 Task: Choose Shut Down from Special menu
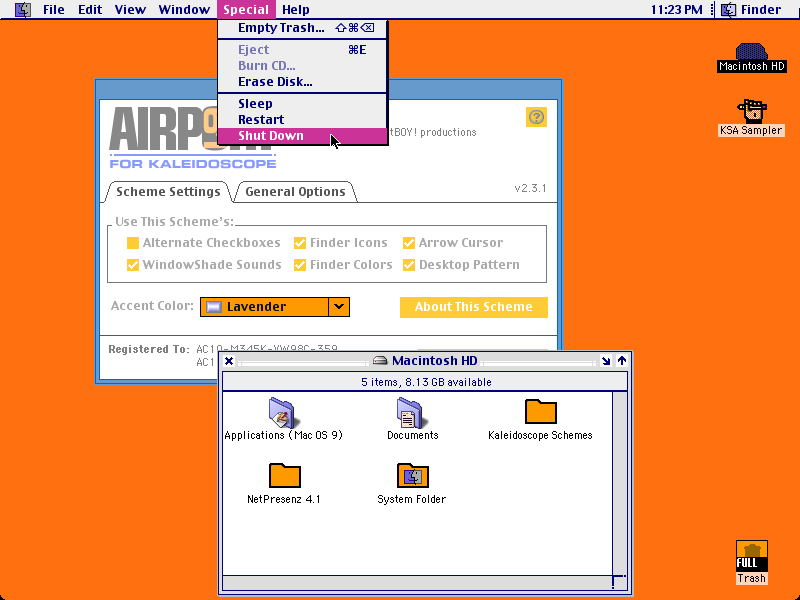(x=303, y=136)
